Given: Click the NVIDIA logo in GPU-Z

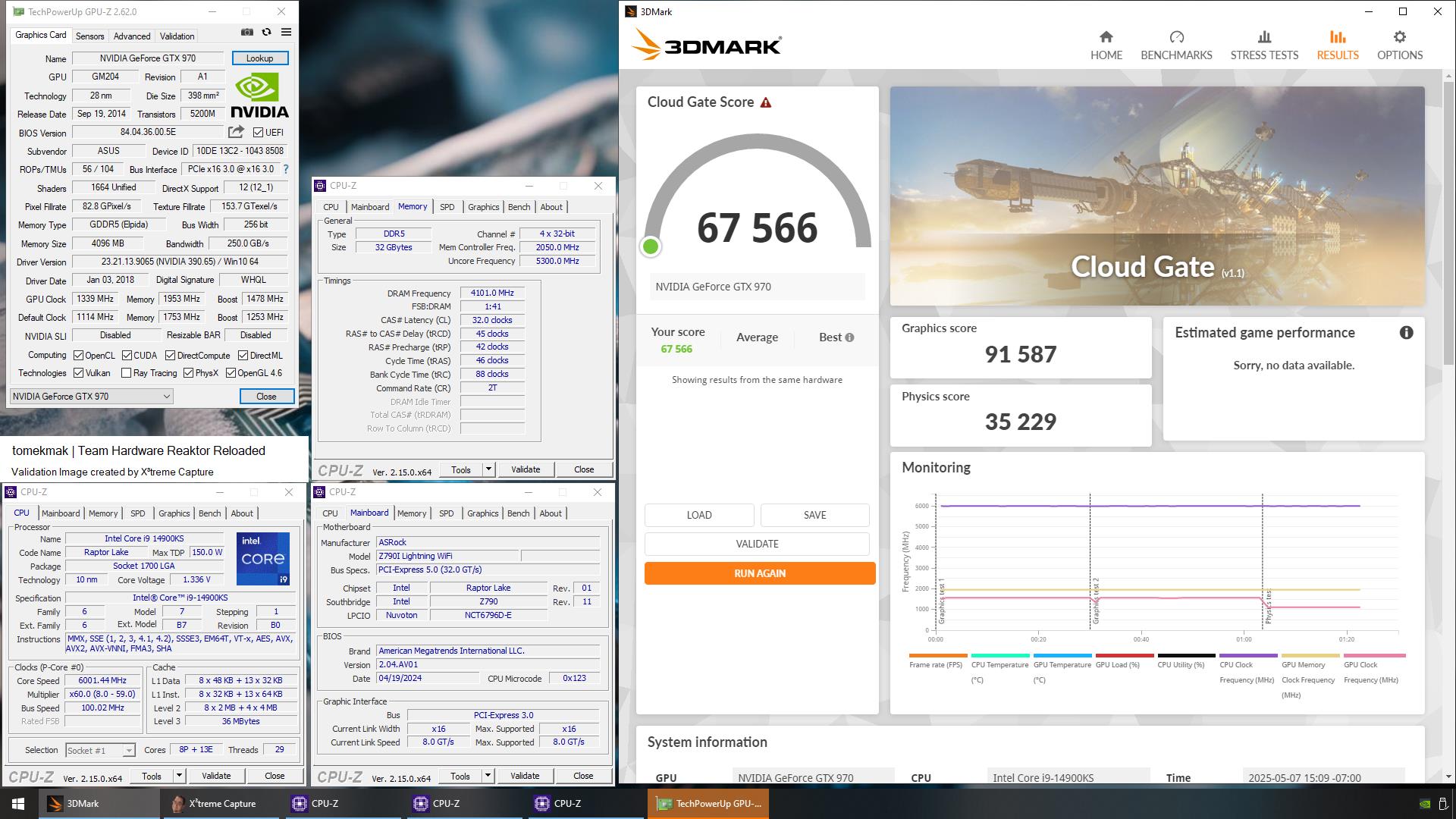Looking at the screenshot, I should pos(259,96).
